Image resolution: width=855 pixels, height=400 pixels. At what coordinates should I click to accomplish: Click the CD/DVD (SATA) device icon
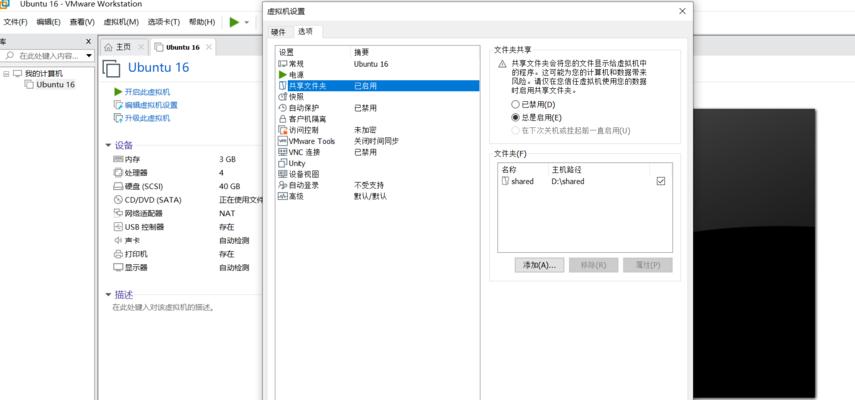tap(118, 200)
